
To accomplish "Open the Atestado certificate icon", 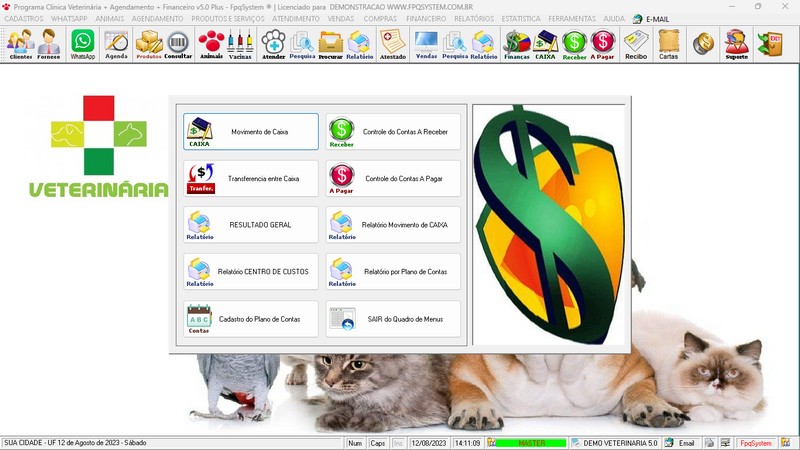I will [x=393, y=44].
